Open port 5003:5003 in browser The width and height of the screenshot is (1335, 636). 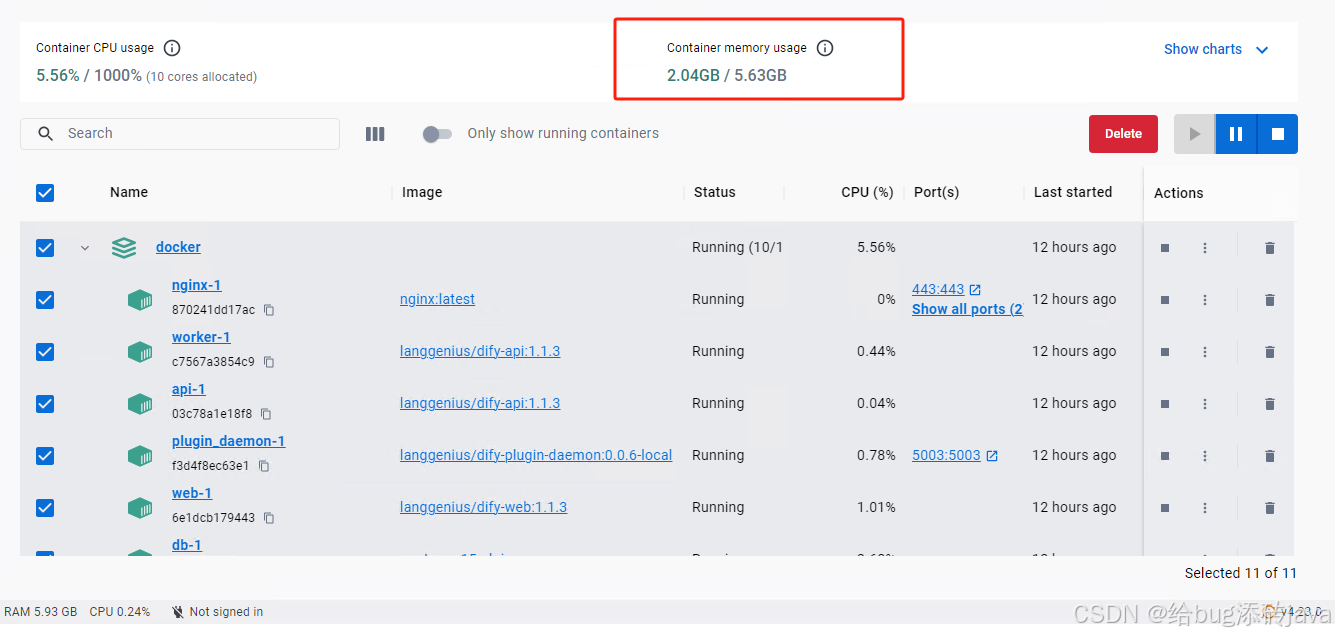pos(954,455)
